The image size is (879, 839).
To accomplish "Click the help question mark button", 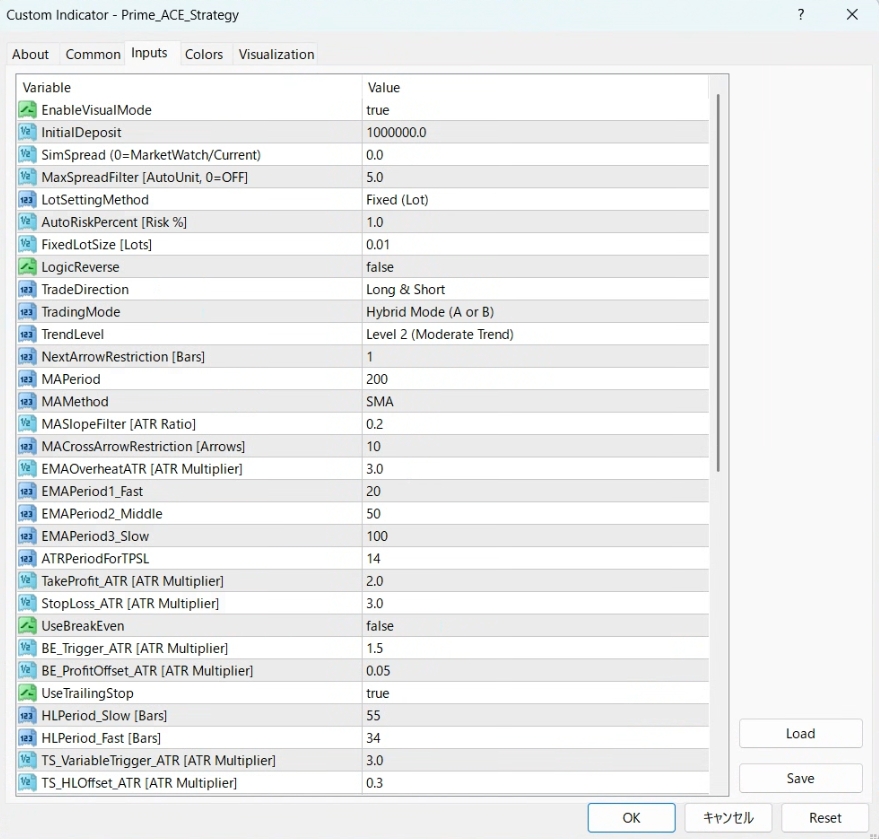I will pyautogui.click(x=801, y=15).
